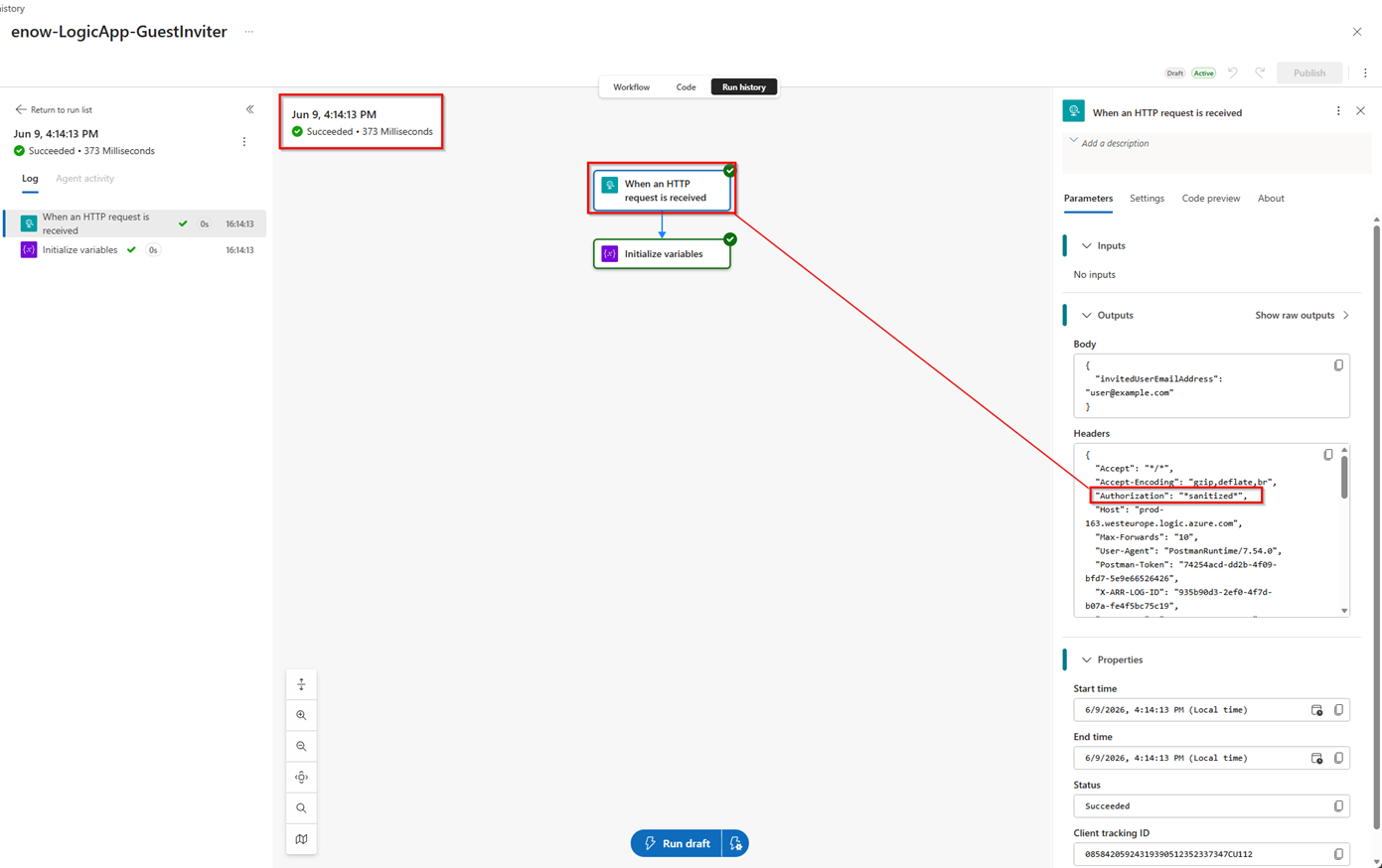Click the Undo toolbar icon

click(1233, 72)
